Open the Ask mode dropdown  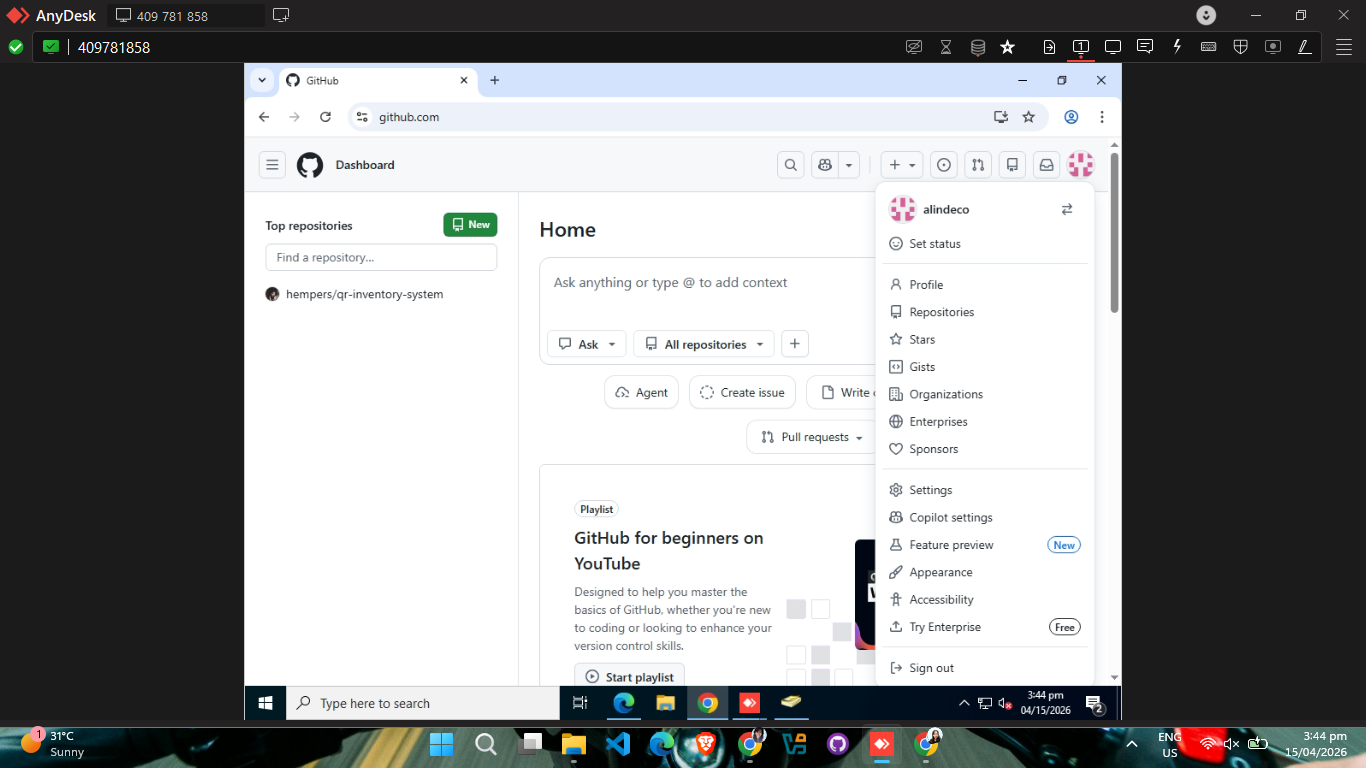pos(587,344)
